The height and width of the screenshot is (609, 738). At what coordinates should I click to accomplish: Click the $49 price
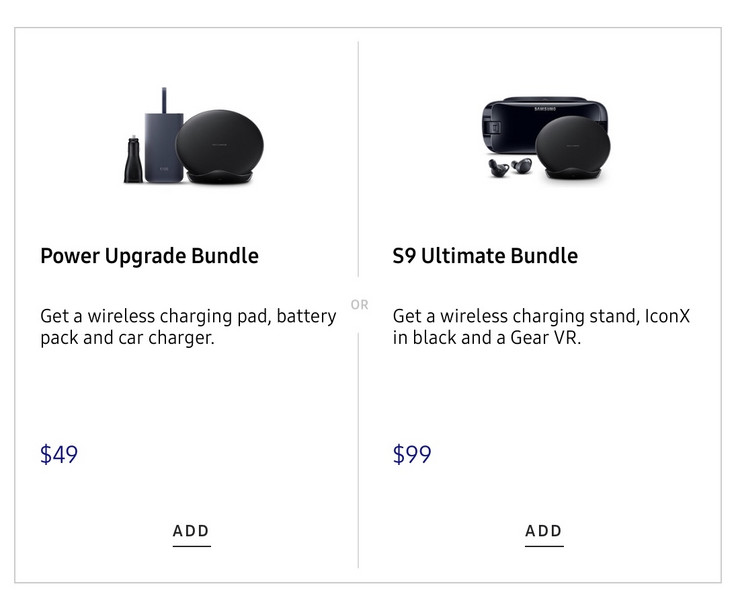(59, 454)
